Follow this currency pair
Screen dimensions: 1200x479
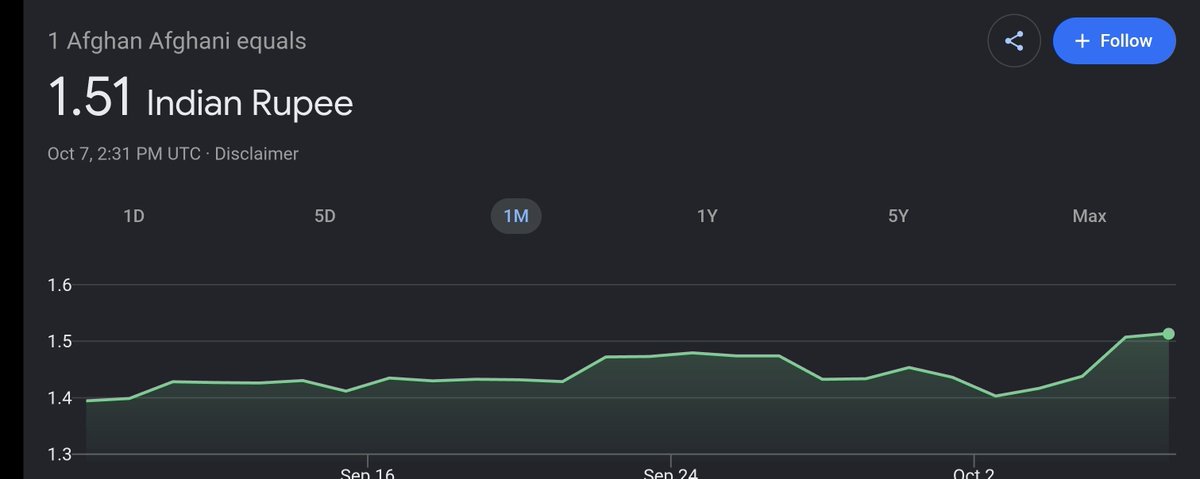(1114, 41)
